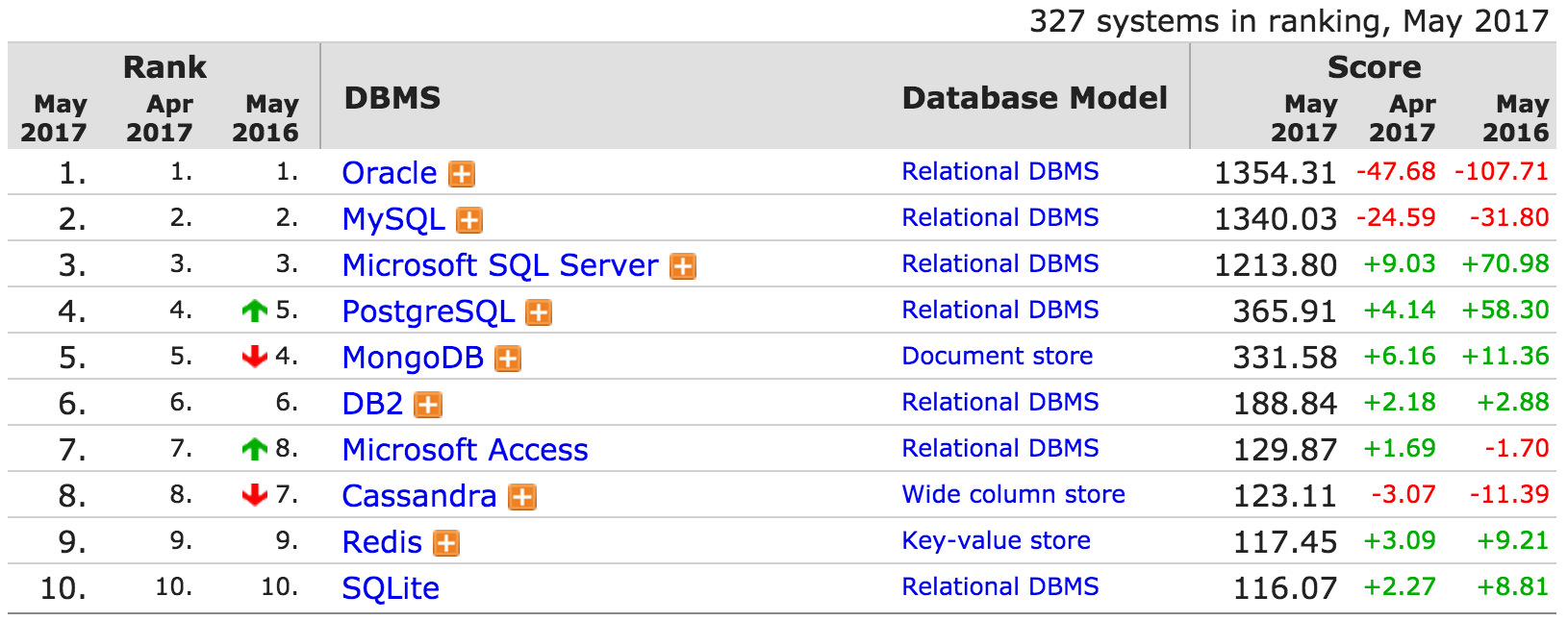1568x621 pixels.
Task: Click the +8.81 yearly change value
Action: tap(1513, 586)
